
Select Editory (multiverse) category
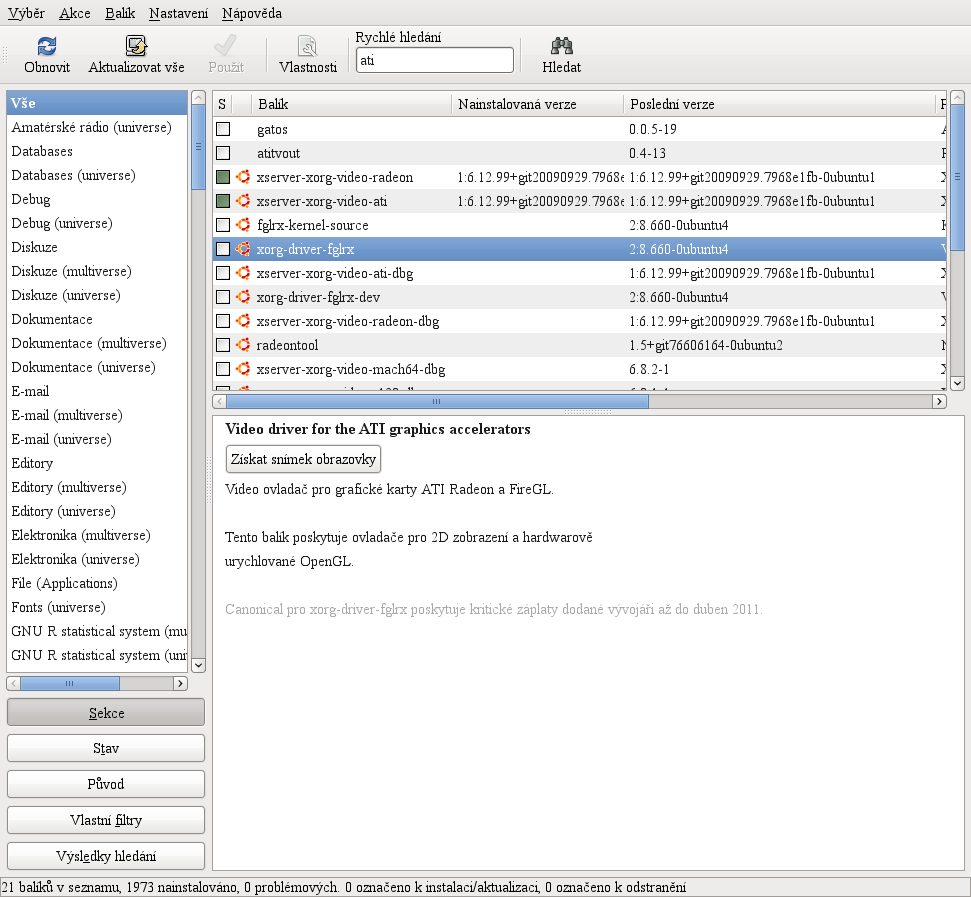97,487
